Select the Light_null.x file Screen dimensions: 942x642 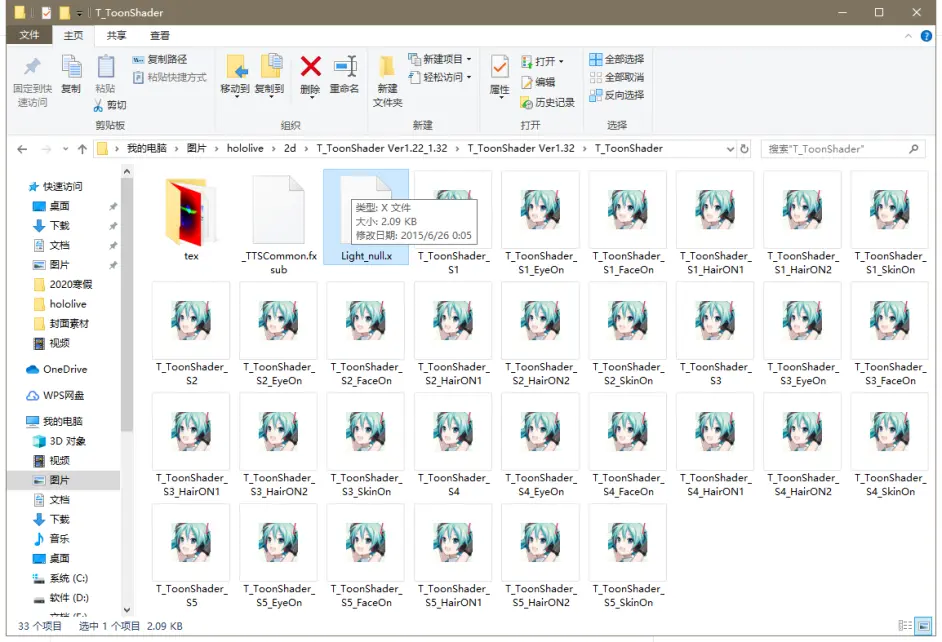click(x=366, y=217)
